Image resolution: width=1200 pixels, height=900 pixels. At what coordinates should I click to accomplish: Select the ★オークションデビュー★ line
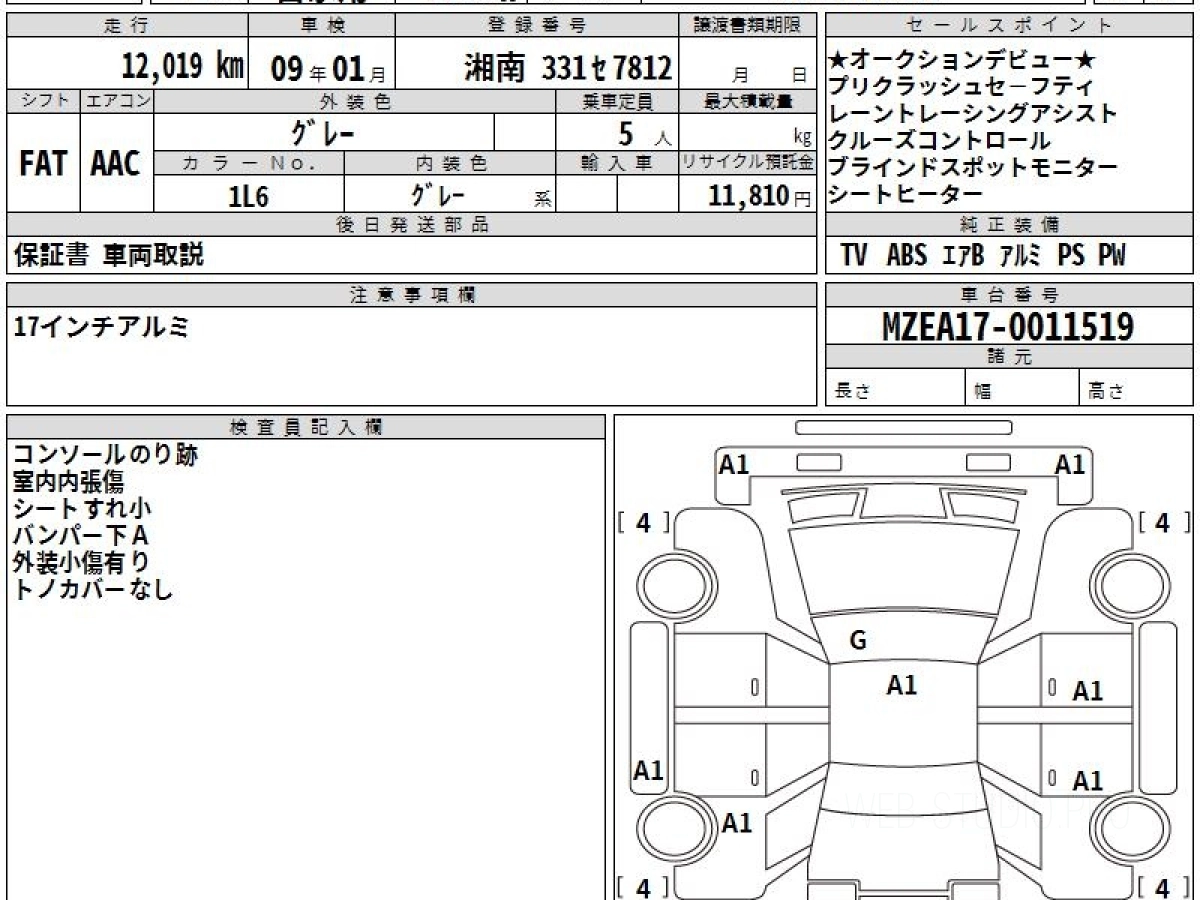pos(962,60)
